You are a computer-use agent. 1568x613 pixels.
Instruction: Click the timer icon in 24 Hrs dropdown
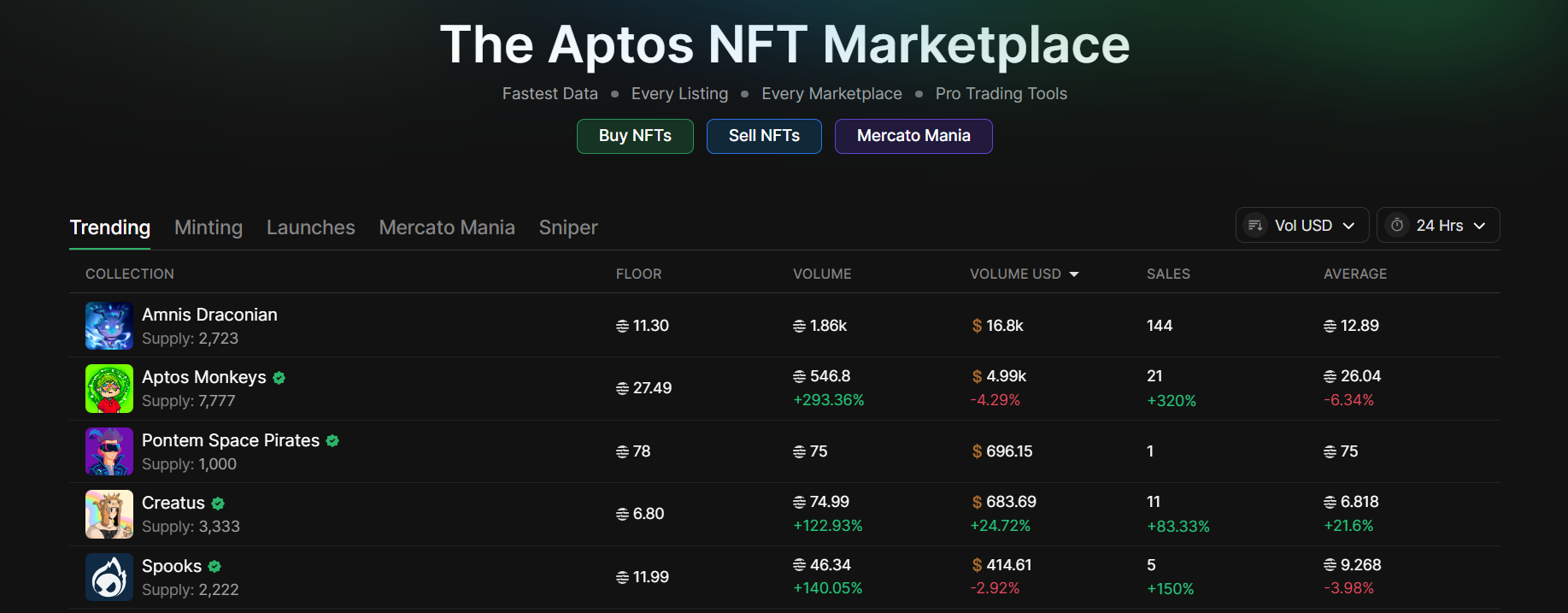coord(1397,226)
